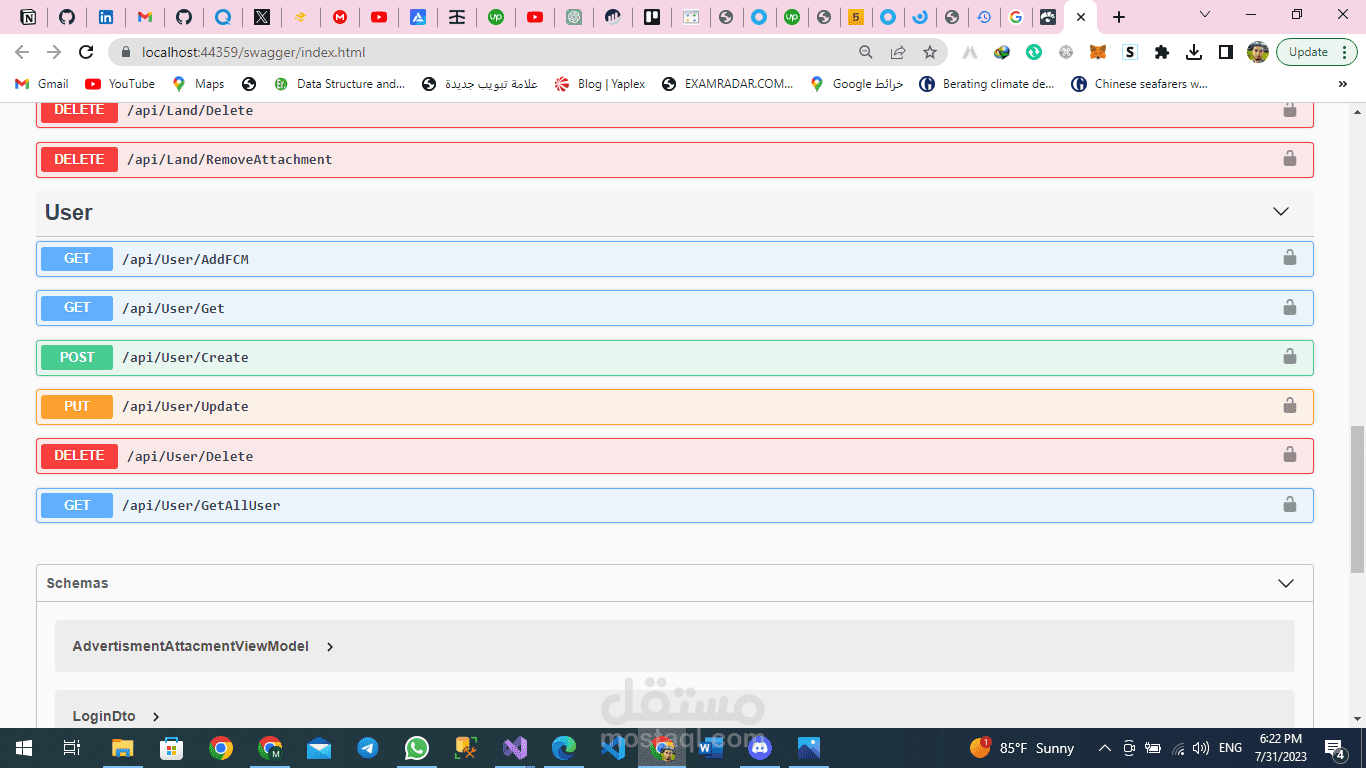Open the EXAMRADAR.COM bookmark
The image size is (1366, 768).
click(728, 84)
